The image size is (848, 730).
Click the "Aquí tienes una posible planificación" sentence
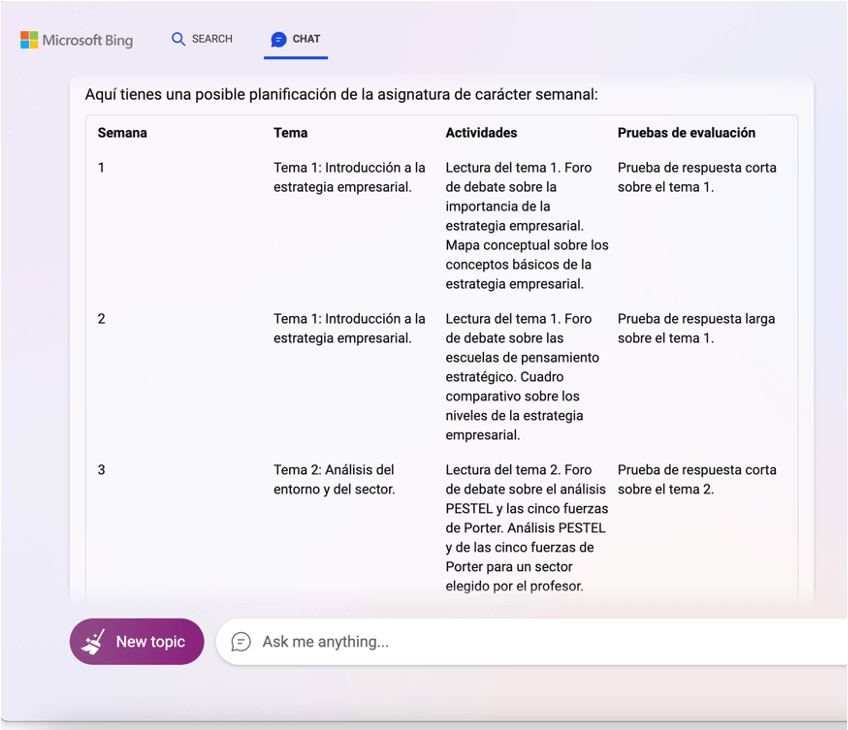point(341,95)
